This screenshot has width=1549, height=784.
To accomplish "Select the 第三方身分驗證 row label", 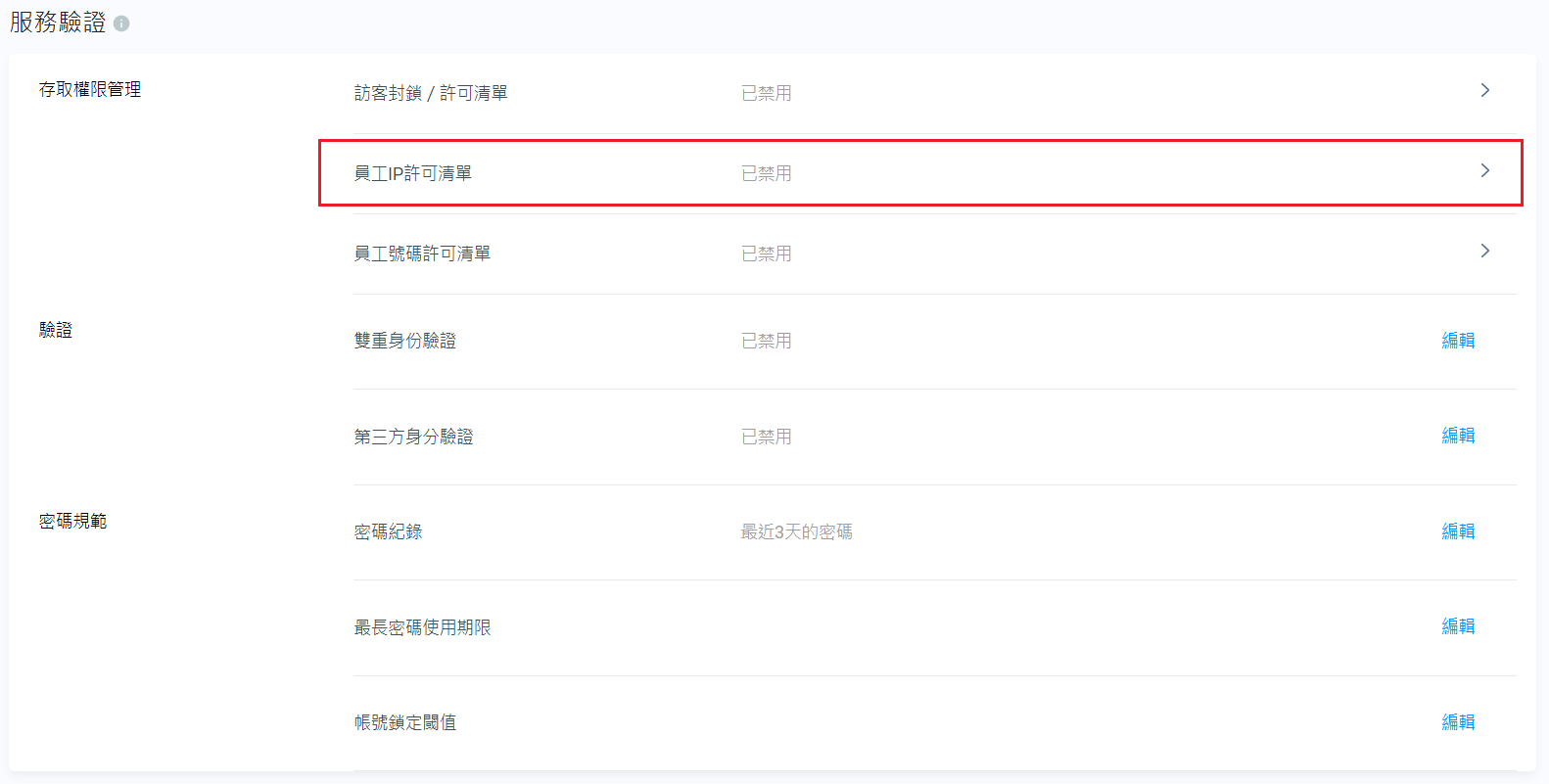I will coord(413,437).
